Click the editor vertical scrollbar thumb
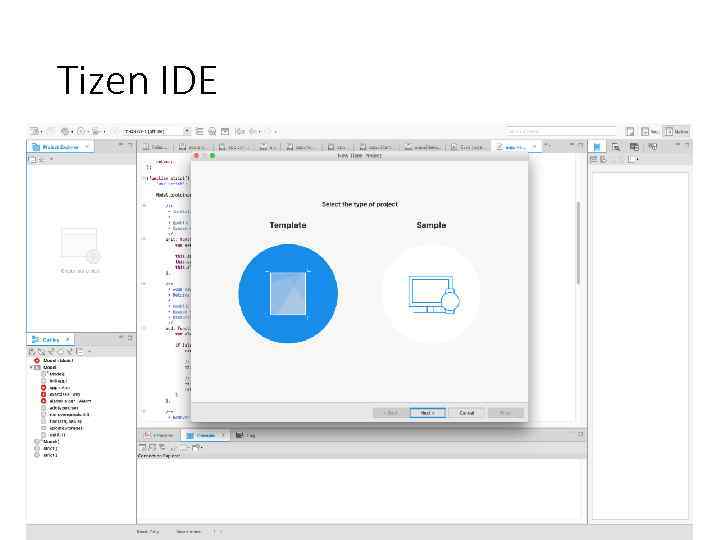 [x=578, y=242]
